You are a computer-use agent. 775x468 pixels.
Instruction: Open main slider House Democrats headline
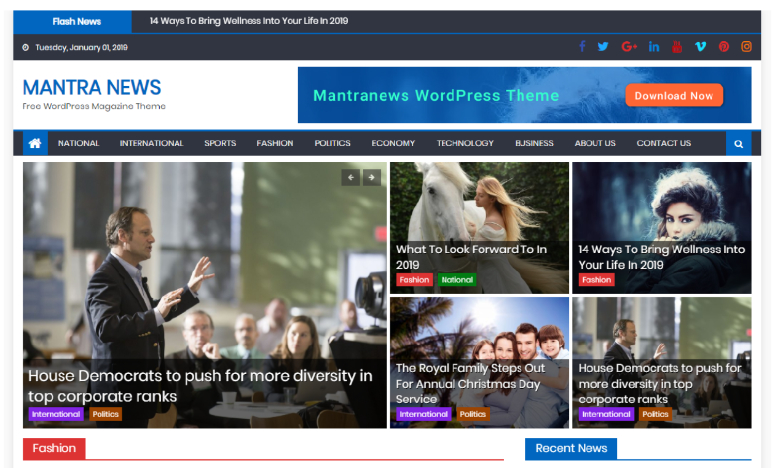(x=200, y=386)
